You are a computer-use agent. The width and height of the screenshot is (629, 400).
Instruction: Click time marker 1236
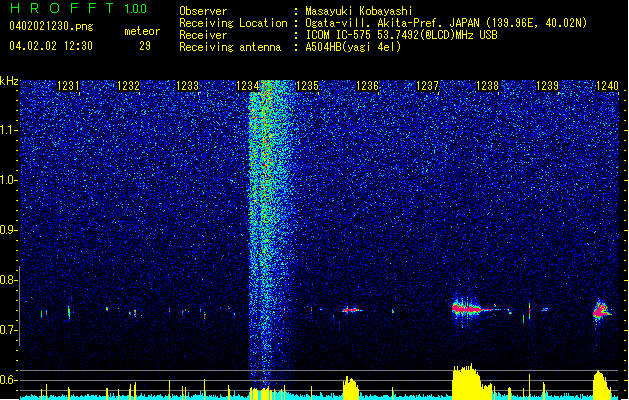[367, 86]
